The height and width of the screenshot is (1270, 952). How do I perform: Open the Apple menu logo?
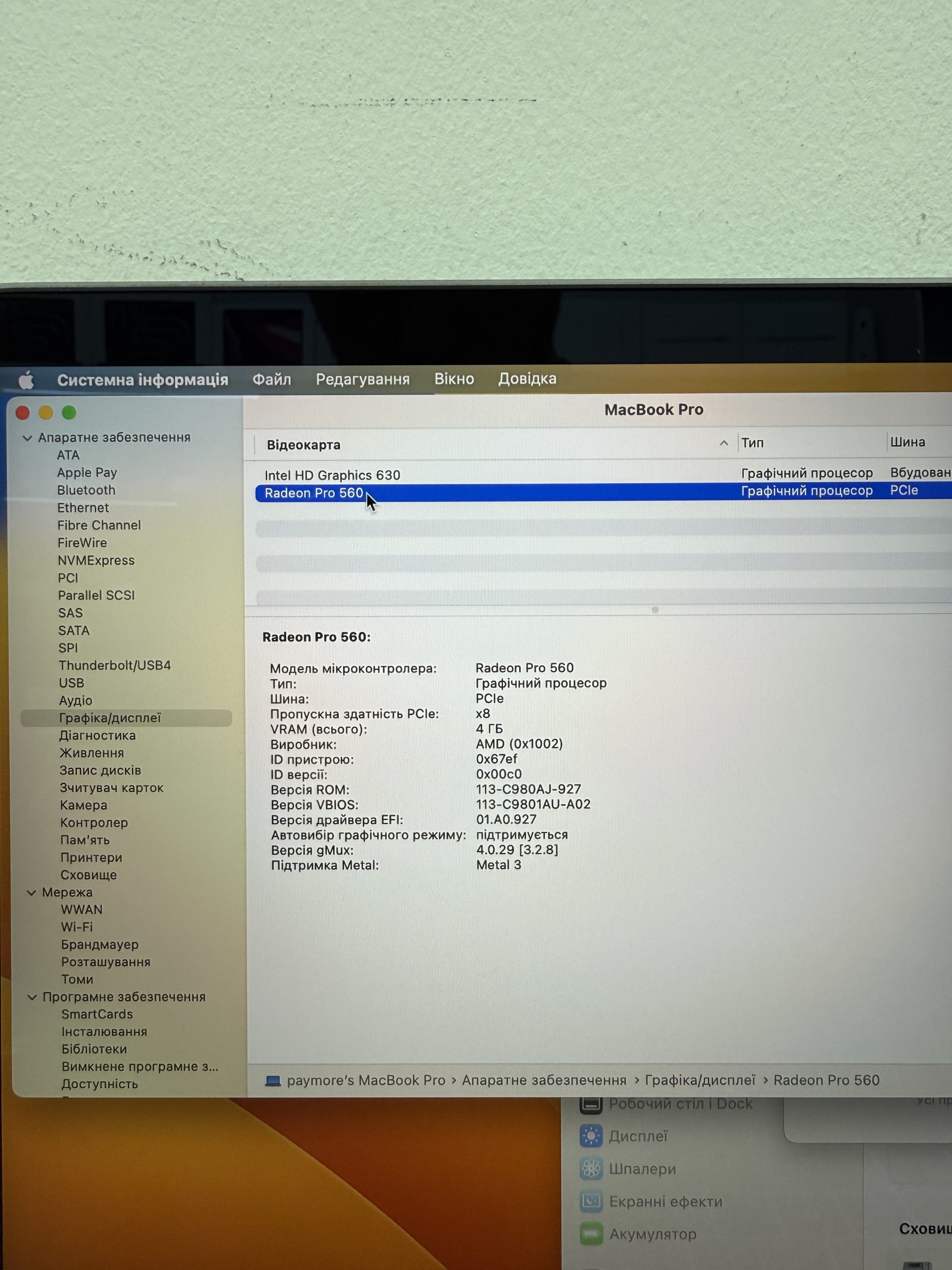pyautogui.click(x=26, y=380)
